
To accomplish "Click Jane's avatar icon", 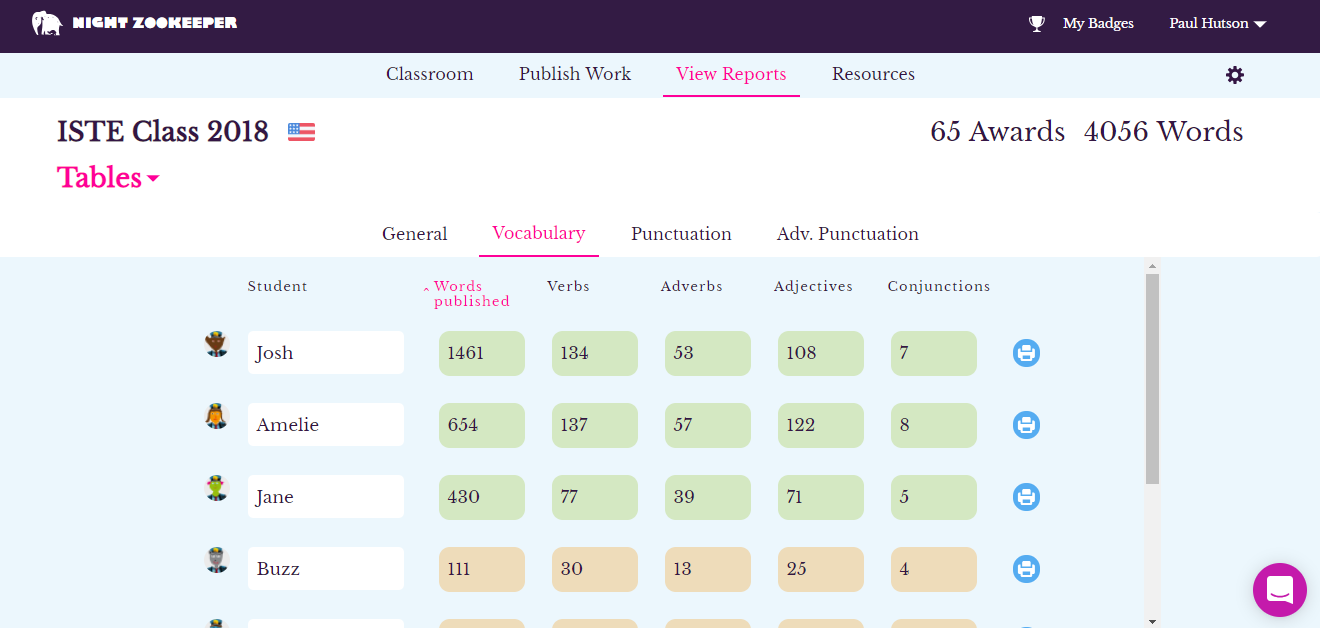I will tap(217, 488).
